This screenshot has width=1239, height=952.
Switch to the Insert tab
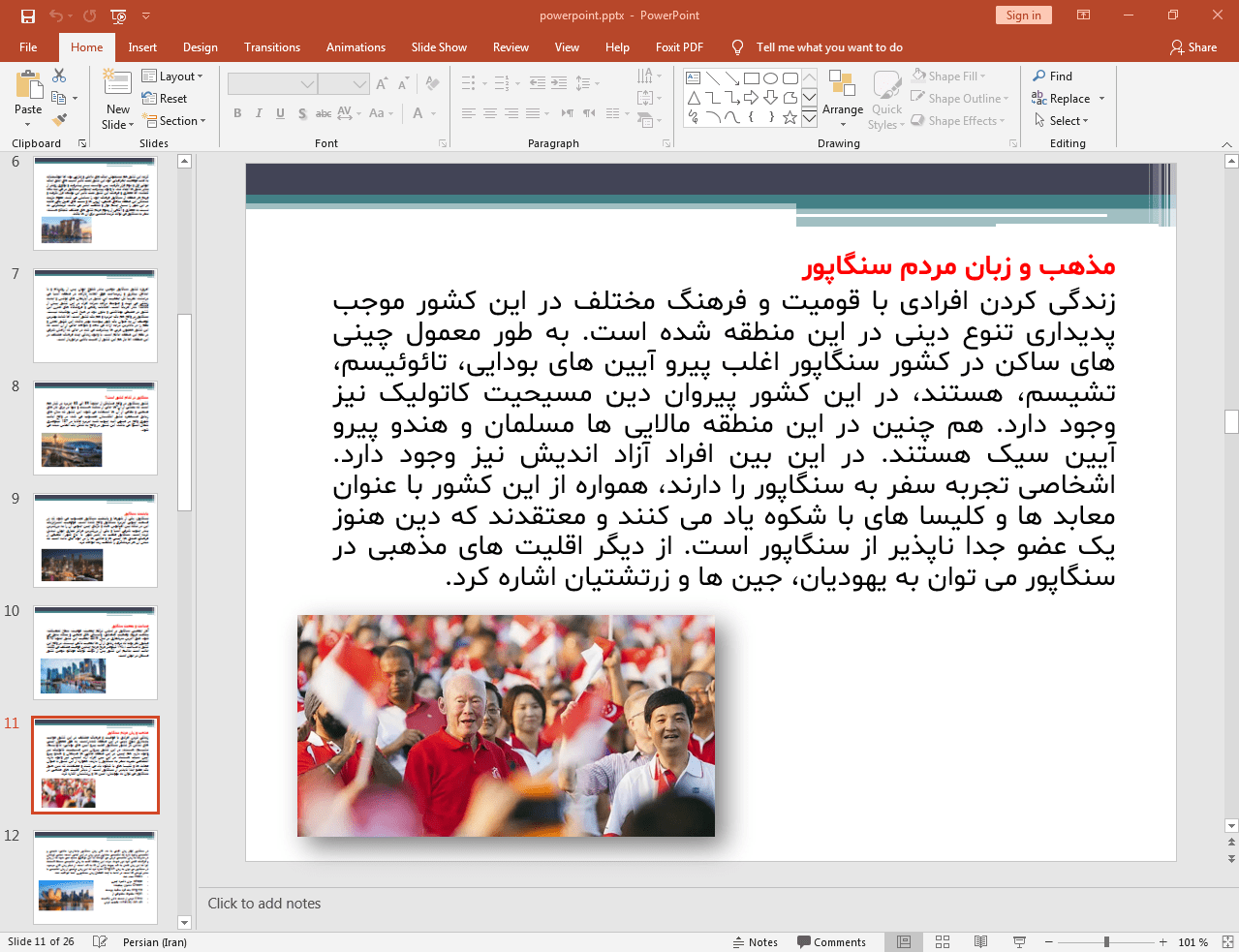tap(142, 47)
